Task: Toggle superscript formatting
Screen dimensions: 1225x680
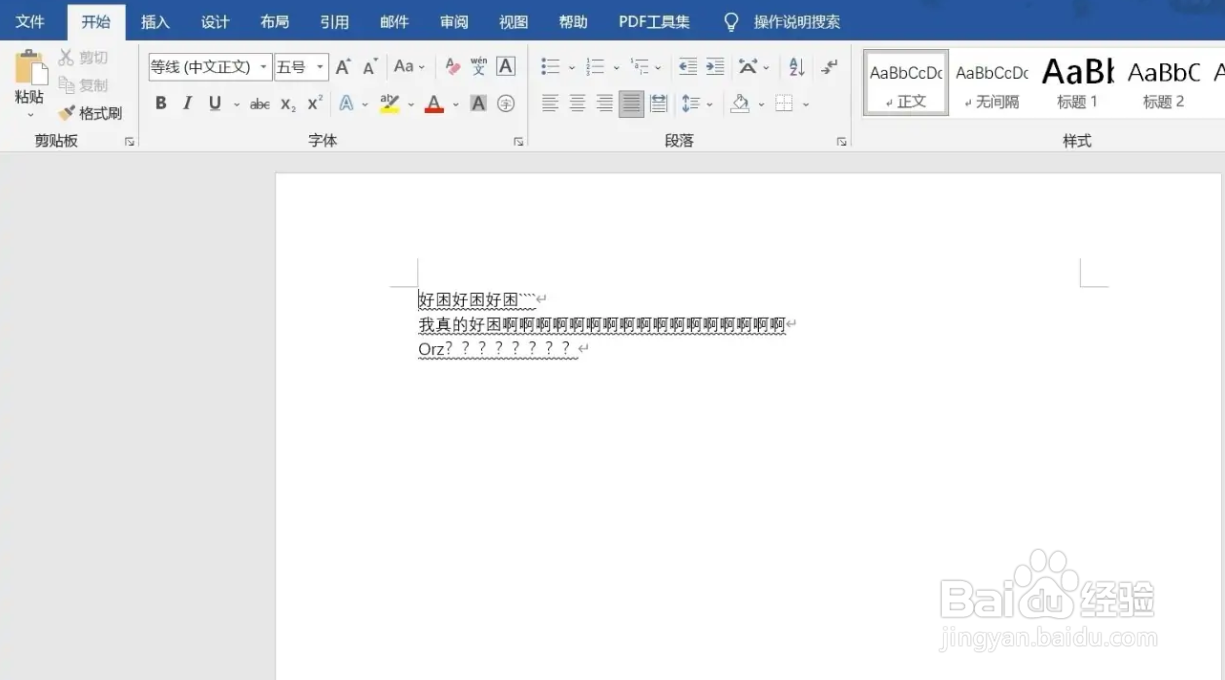Action: [315, 103]
